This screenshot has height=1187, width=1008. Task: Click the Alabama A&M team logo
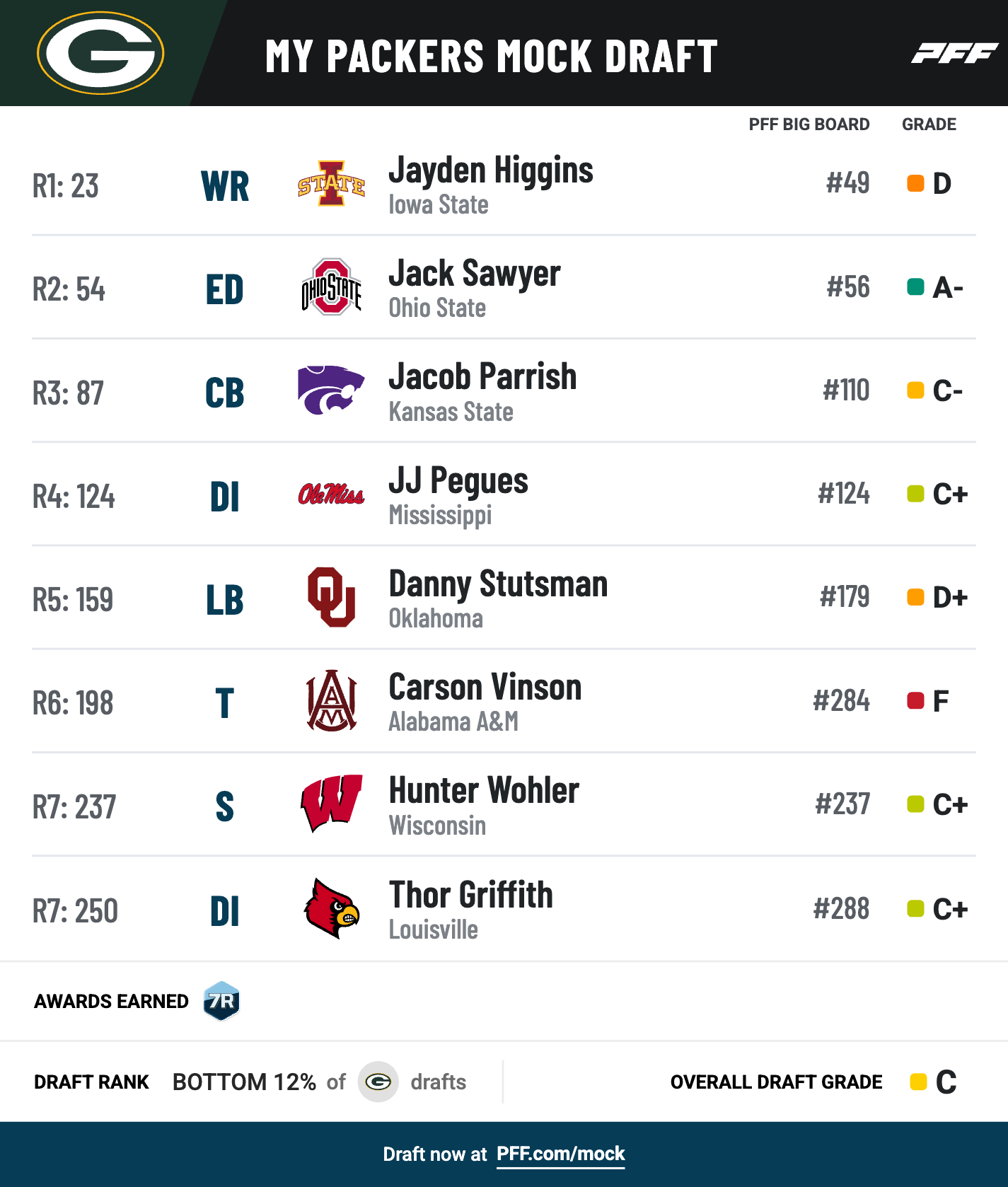click(x=331, y=700)
